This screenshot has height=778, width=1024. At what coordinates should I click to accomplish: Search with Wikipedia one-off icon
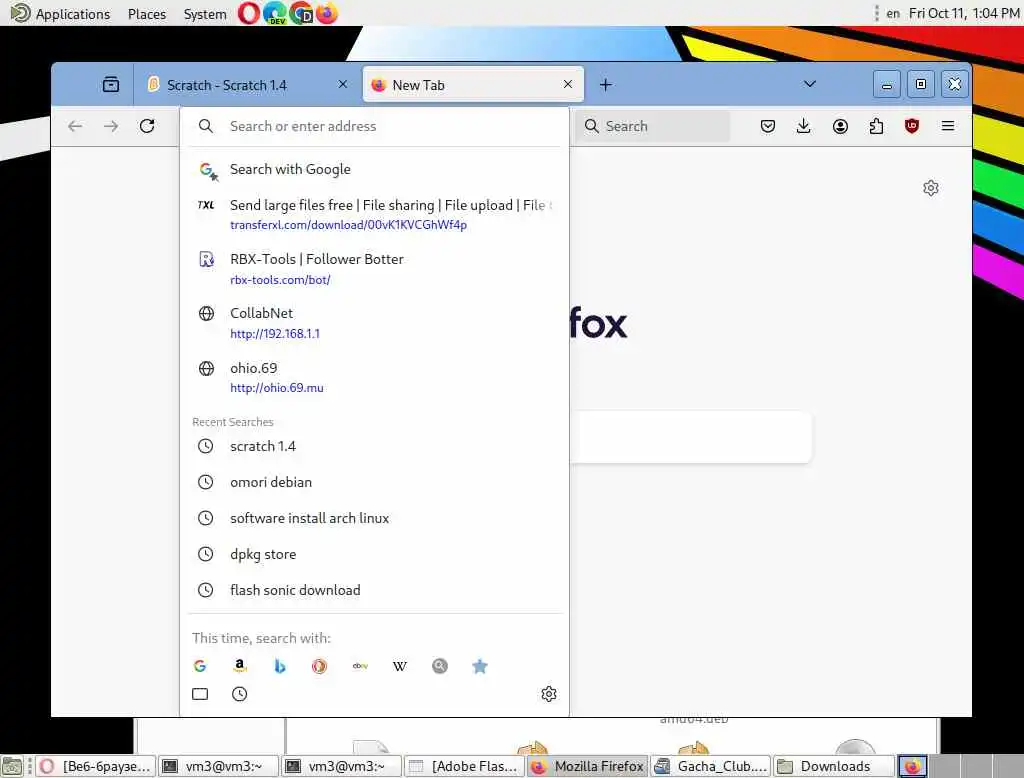point(400,666)
